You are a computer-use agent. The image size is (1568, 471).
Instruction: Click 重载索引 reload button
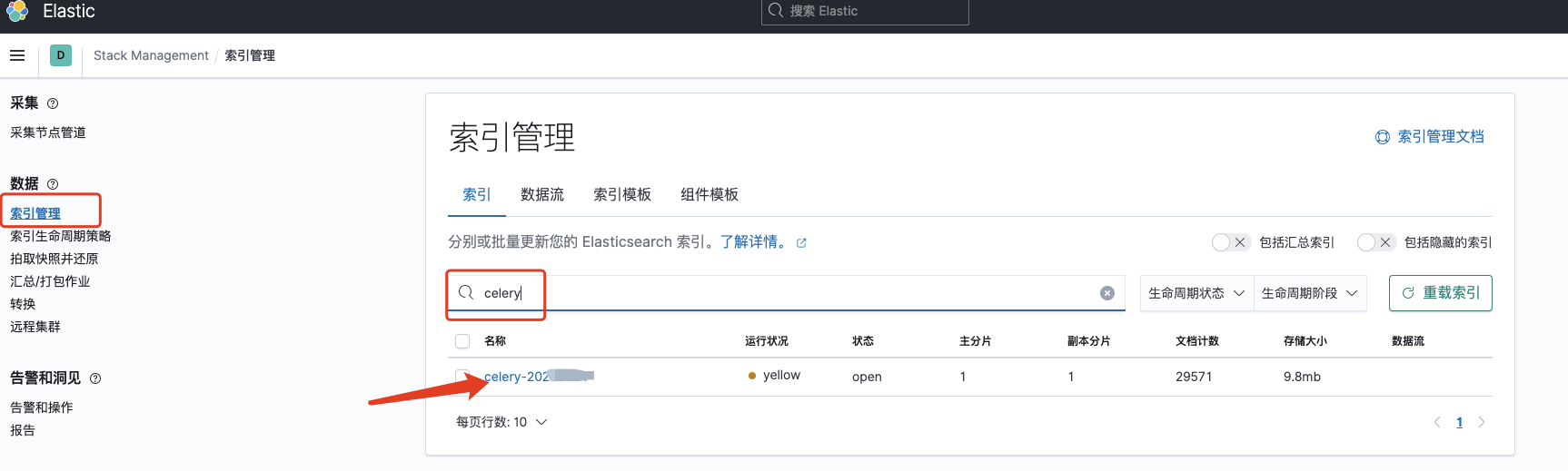point(1440,293)
